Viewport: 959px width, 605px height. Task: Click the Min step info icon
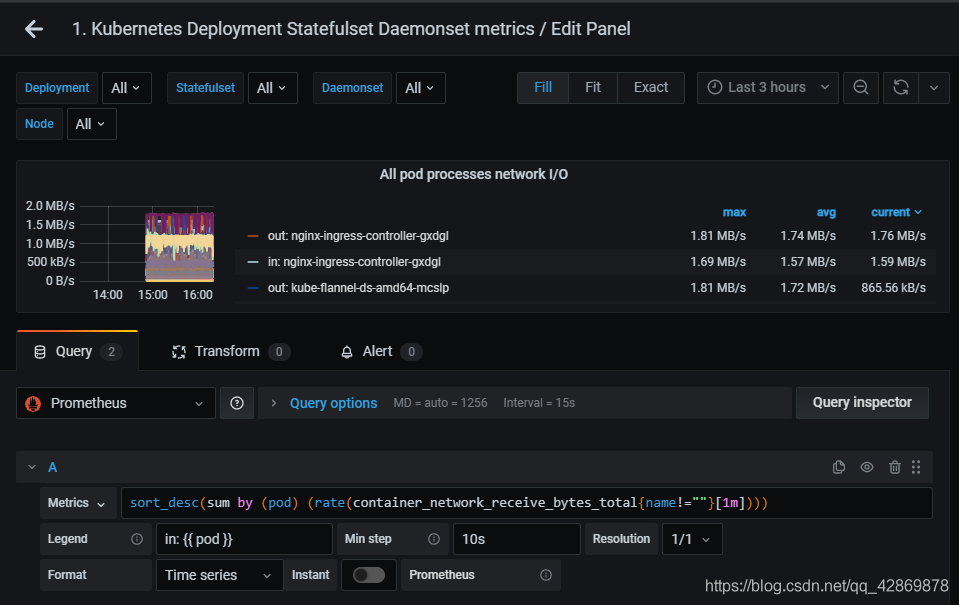click(x=434, y=539)
